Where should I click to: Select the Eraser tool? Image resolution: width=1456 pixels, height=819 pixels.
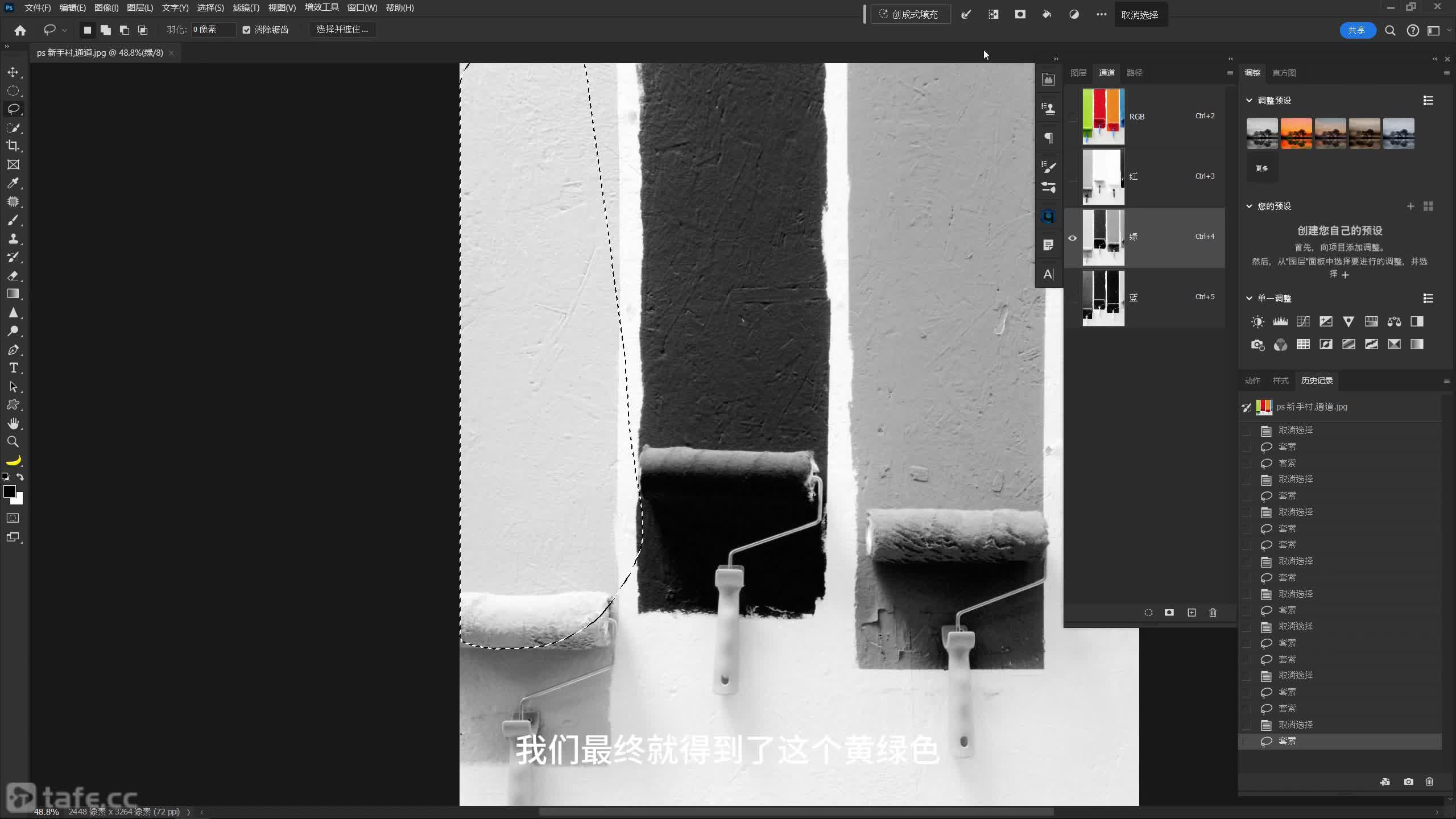pos(13,276)
